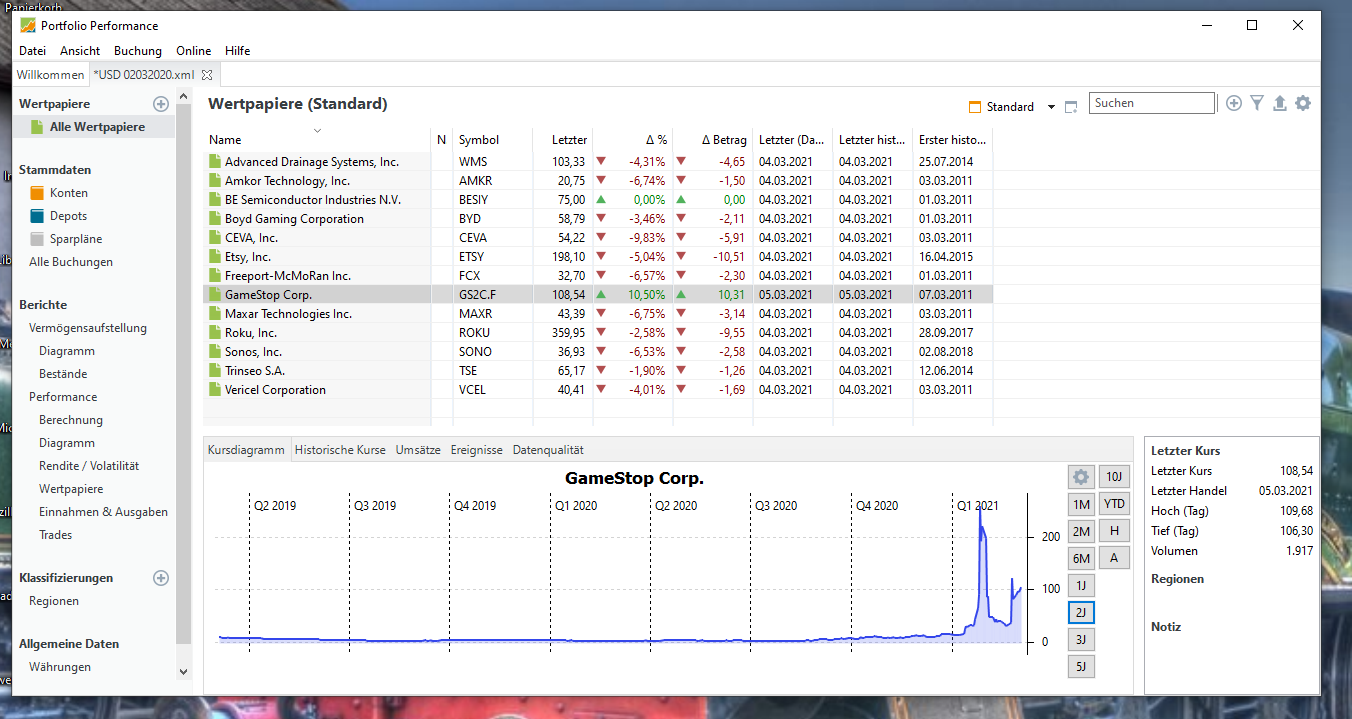Screen dimensions: 1352x719
Task: Open Regionen classification
Action: click(54, 601)
